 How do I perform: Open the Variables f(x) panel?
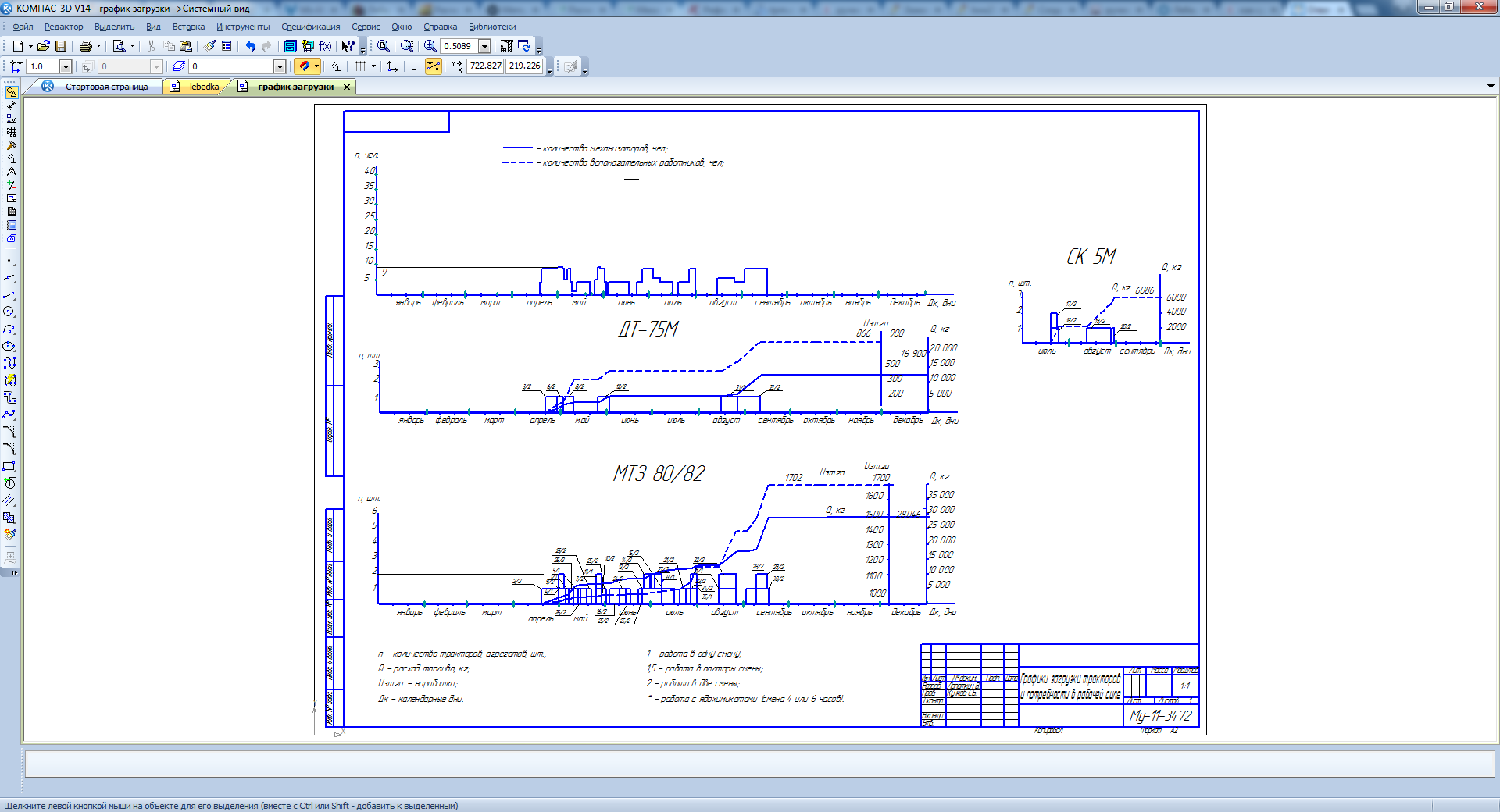(x=325, y=46)
